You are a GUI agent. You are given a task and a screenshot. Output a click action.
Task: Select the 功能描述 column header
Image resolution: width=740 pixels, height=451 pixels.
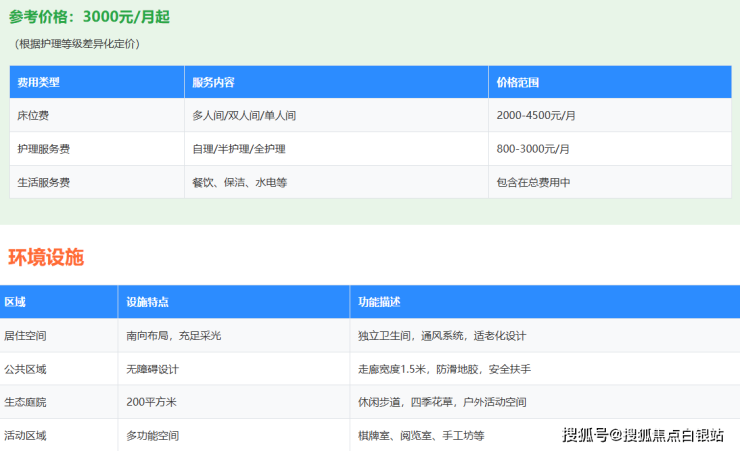pos(379,302)
